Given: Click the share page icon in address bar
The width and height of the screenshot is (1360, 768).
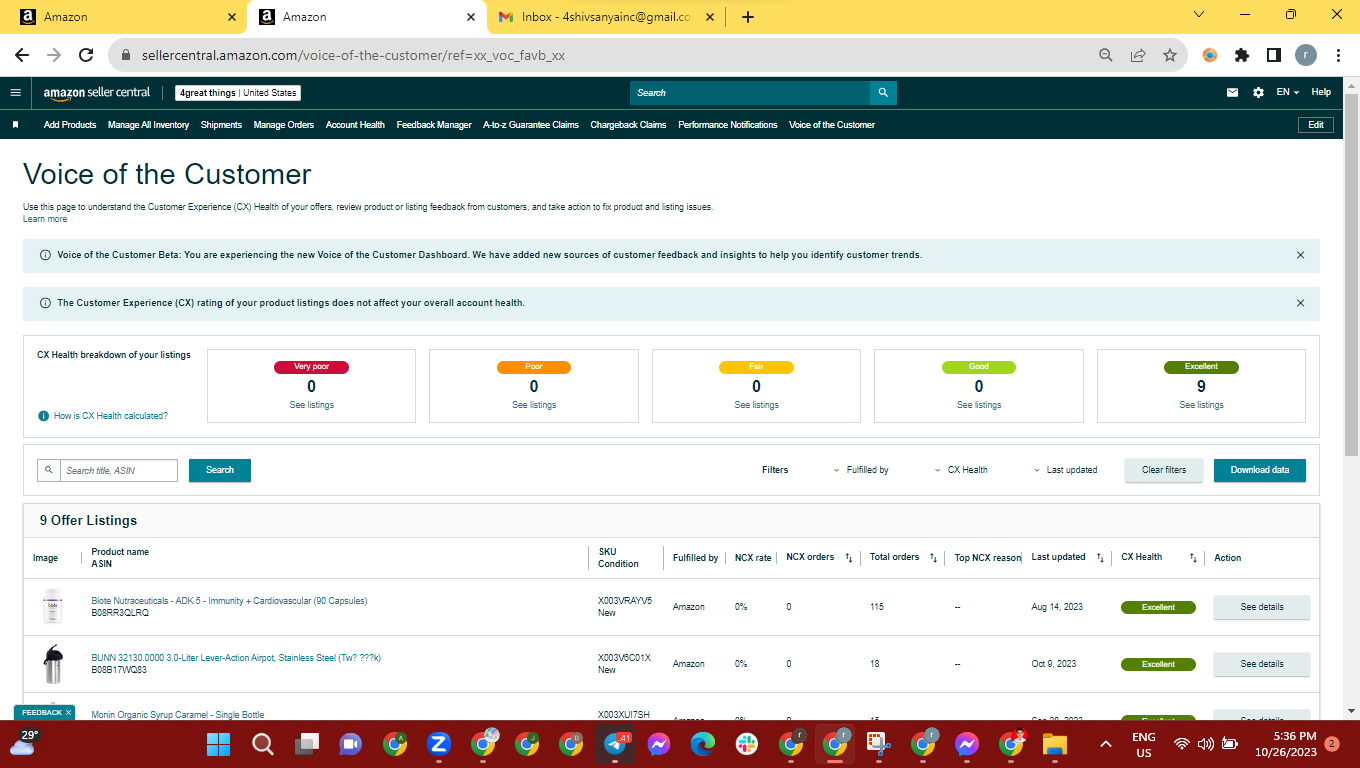Looking at the screenshot, I should 1138,55.
